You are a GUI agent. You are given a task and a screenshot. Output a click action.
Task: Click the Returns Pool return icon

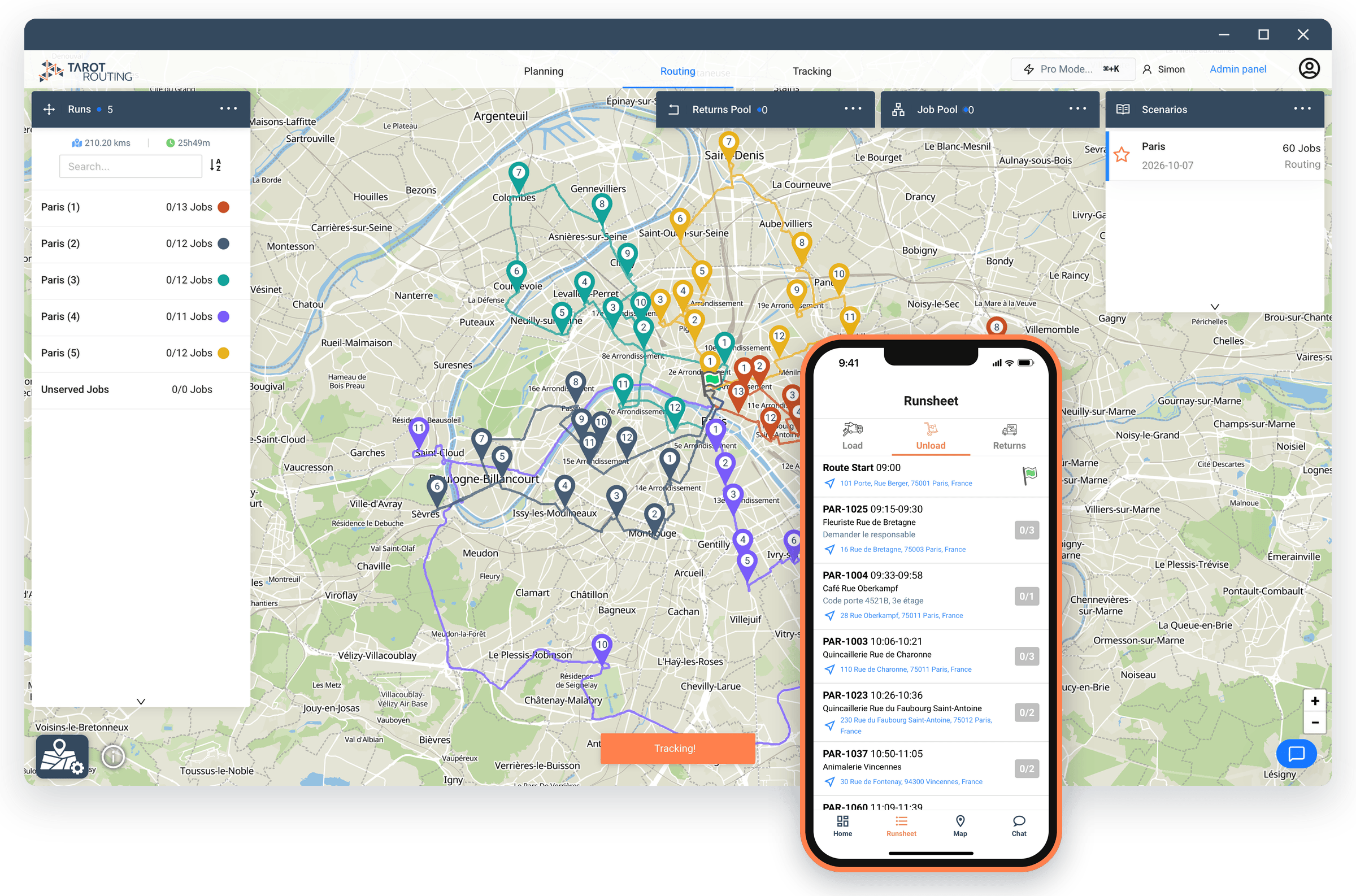point(673,109)
